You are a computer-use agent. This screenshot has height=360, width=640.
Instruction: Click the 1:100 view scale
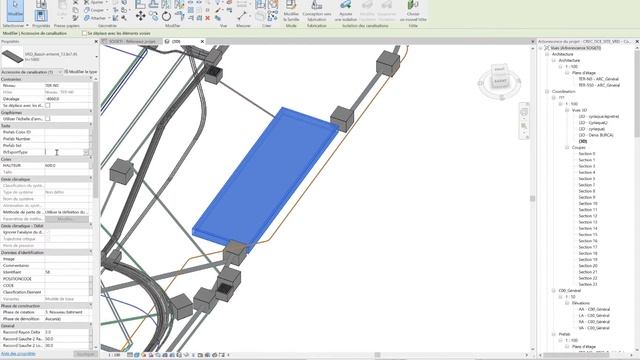tap(114, 355)
